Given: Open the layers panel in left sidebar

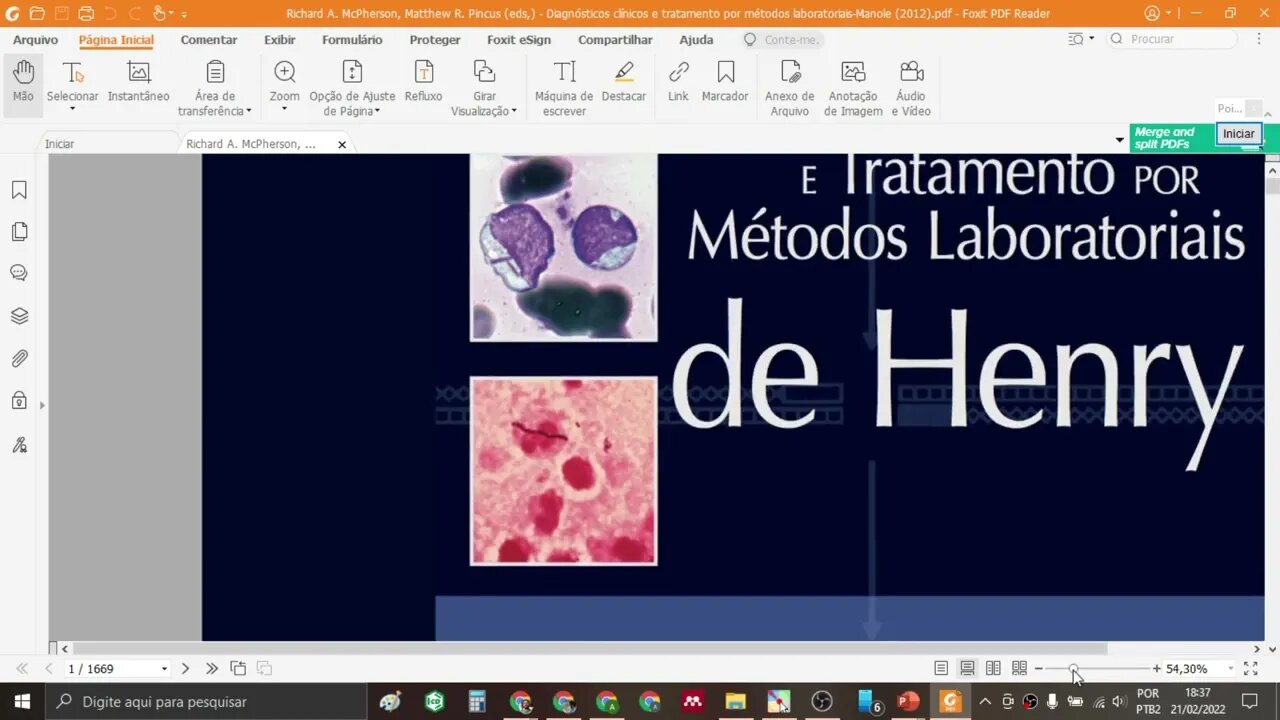Looking at the screenshot, I should (x=19, y=316).
